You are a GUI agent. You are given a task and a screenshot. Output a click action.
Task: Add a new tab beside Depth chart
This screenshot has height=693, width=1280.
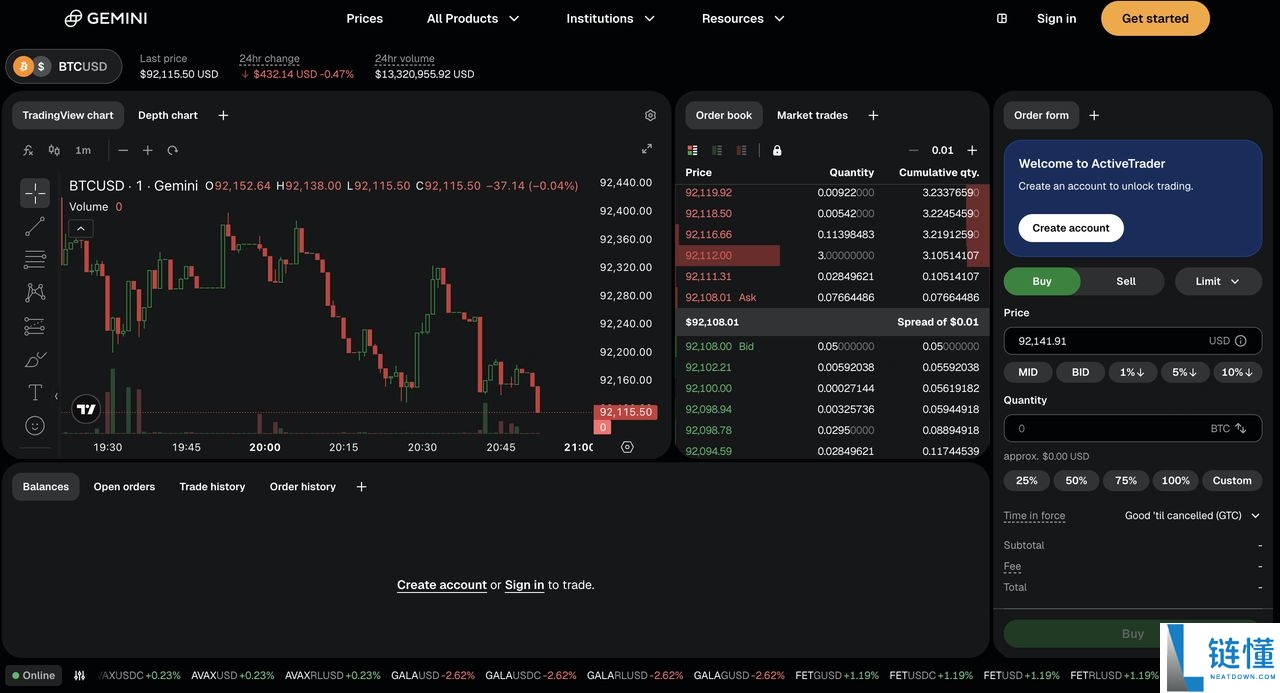point(223,115)
